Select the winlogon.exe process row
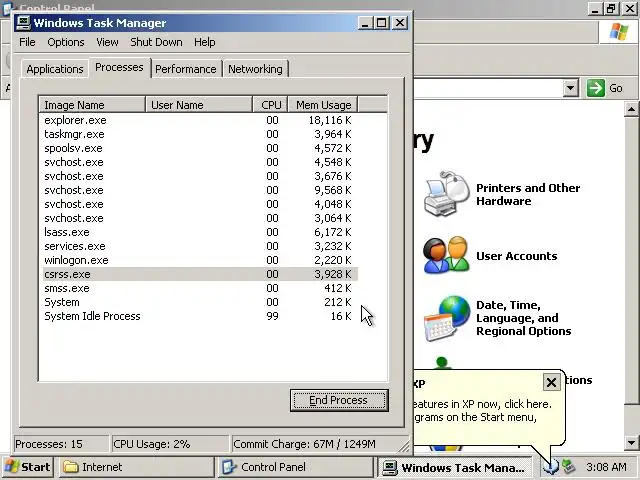 [200, 260]
